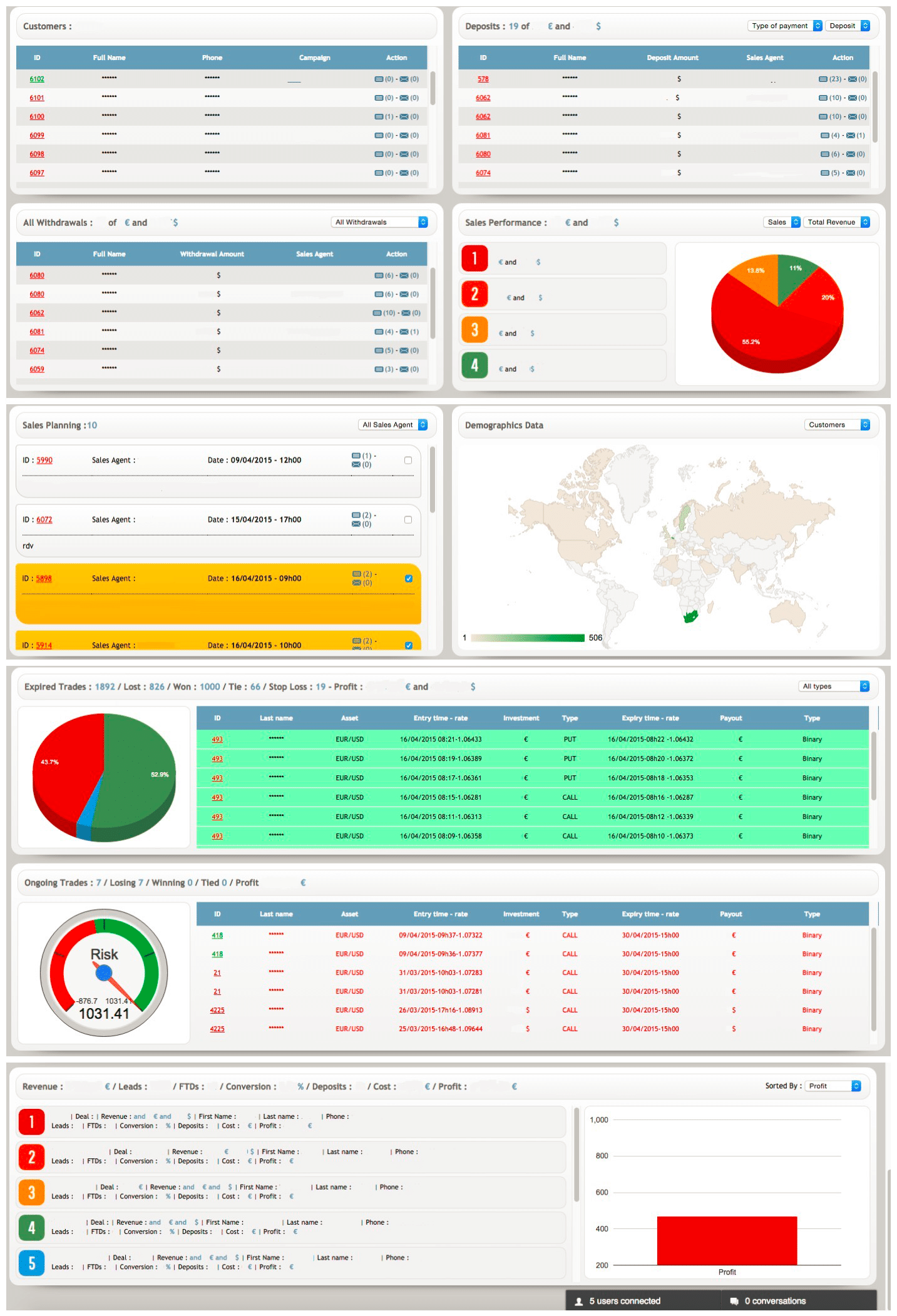Open comments icon for customer 6100
This screenshot has width=897, height=1316.
[x=379, y=117]
